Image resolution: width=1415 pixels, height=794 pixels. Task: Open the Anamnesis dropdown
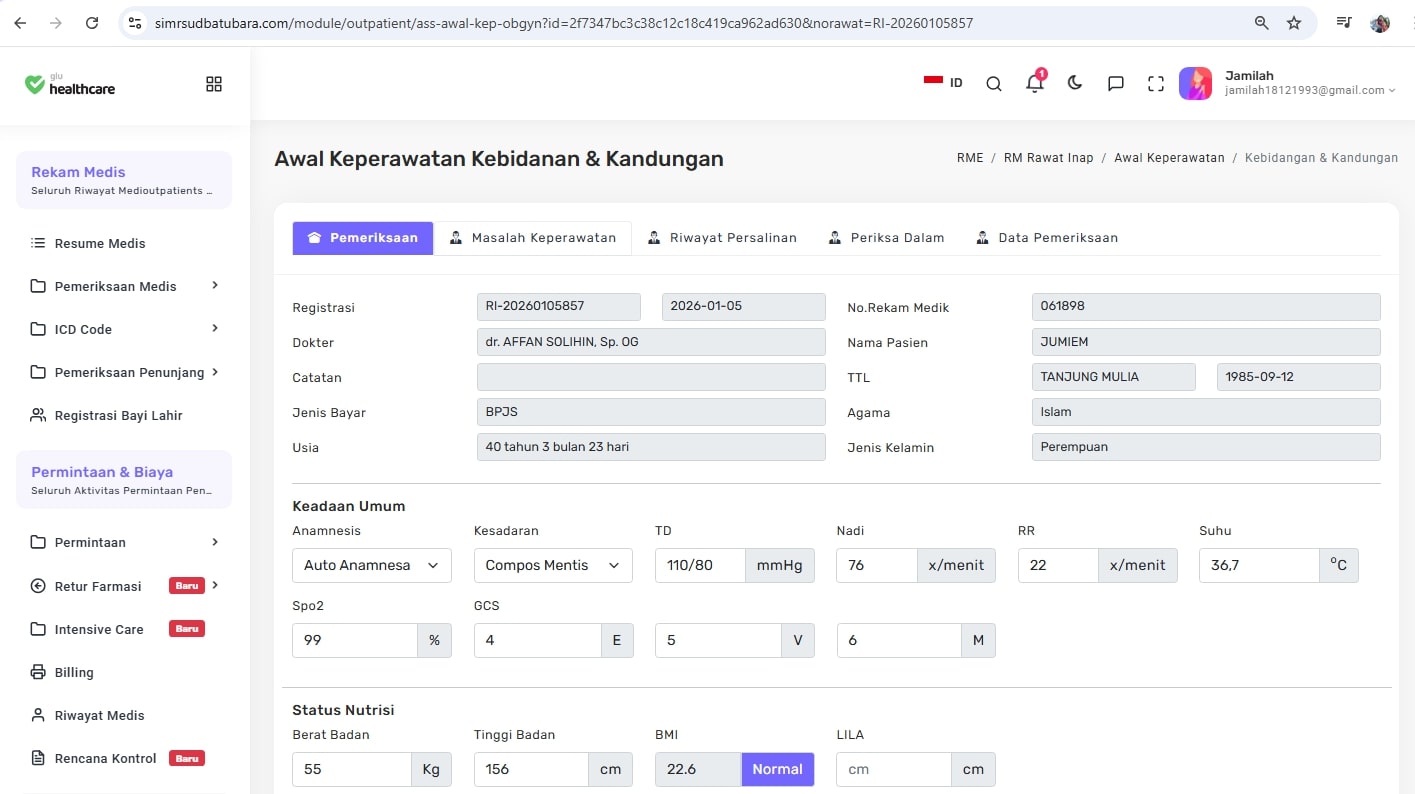372,565
